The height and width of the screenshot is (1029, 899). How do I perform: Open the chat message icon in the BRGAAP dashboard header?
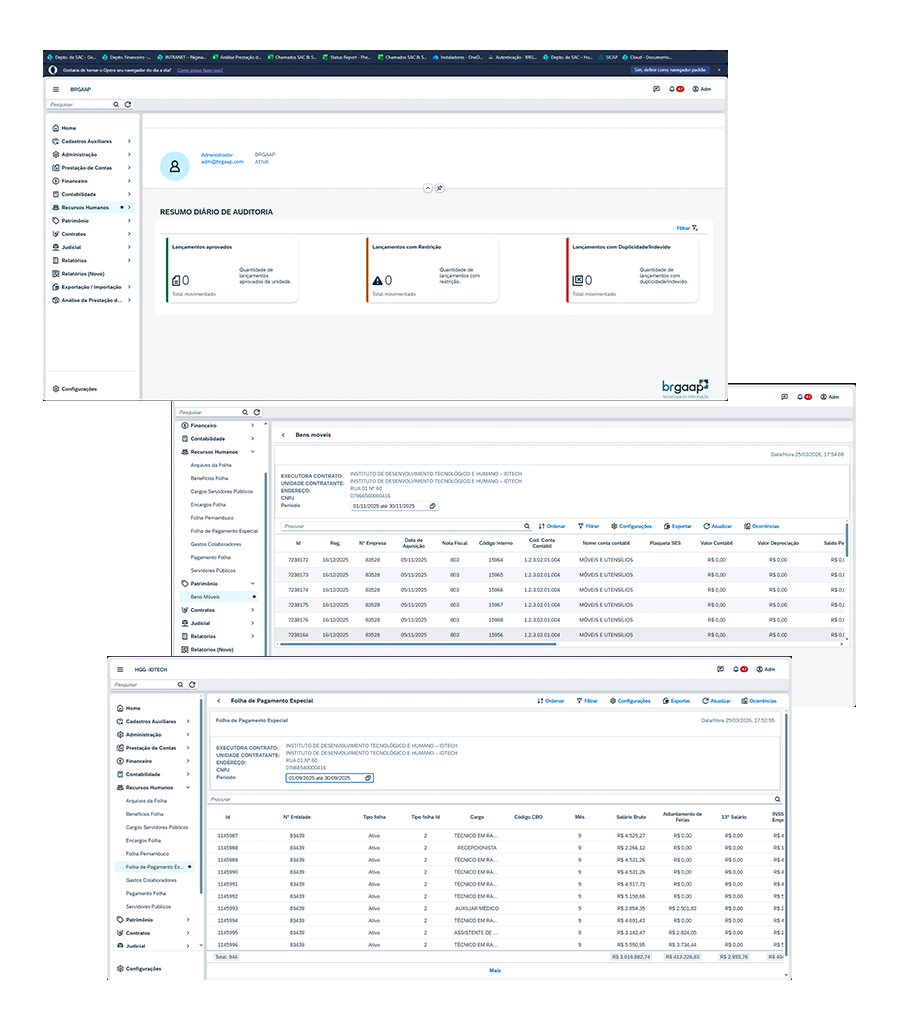tap(656, 89)
